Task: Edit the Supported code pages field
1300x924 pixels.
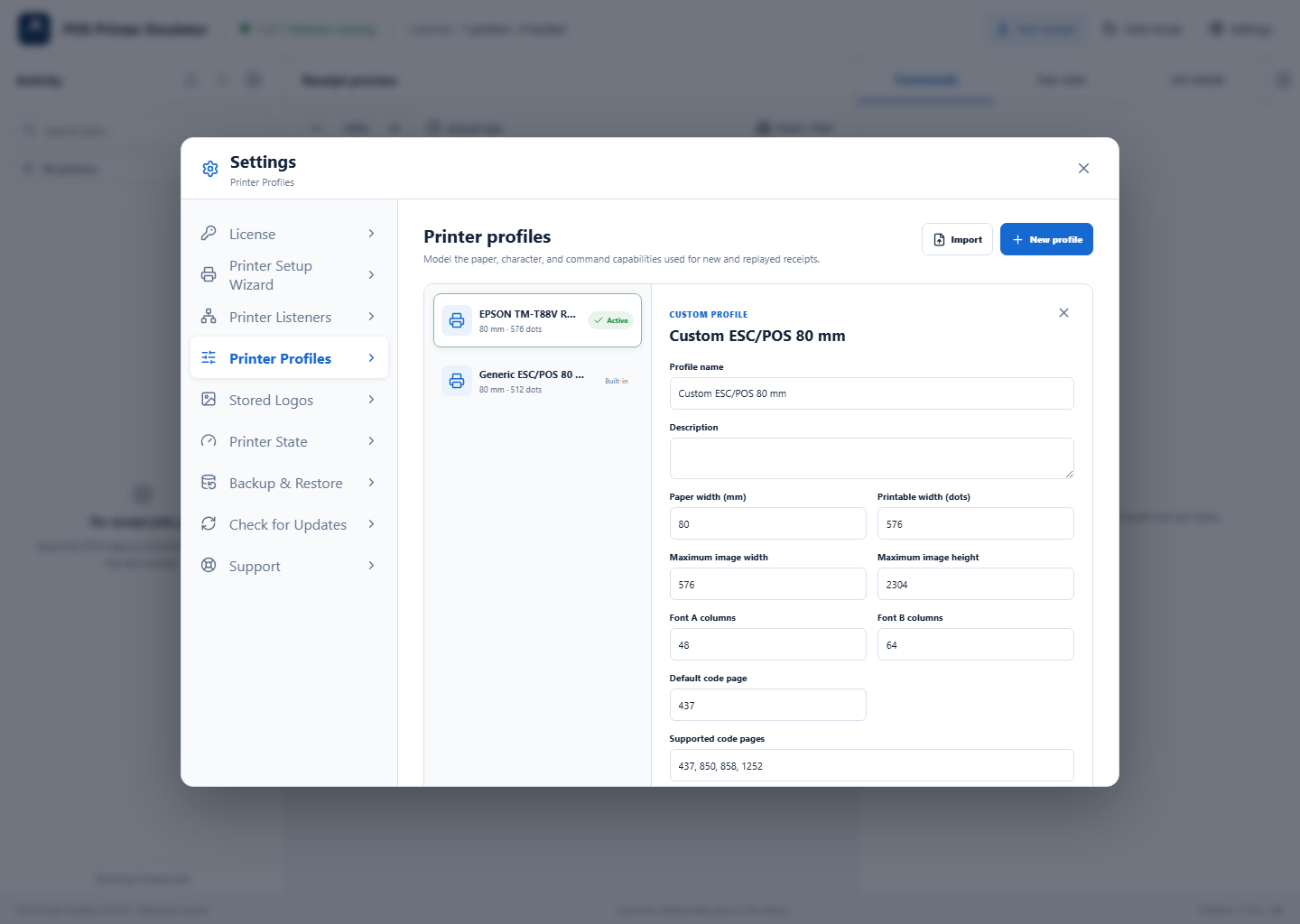Action: 871,765
